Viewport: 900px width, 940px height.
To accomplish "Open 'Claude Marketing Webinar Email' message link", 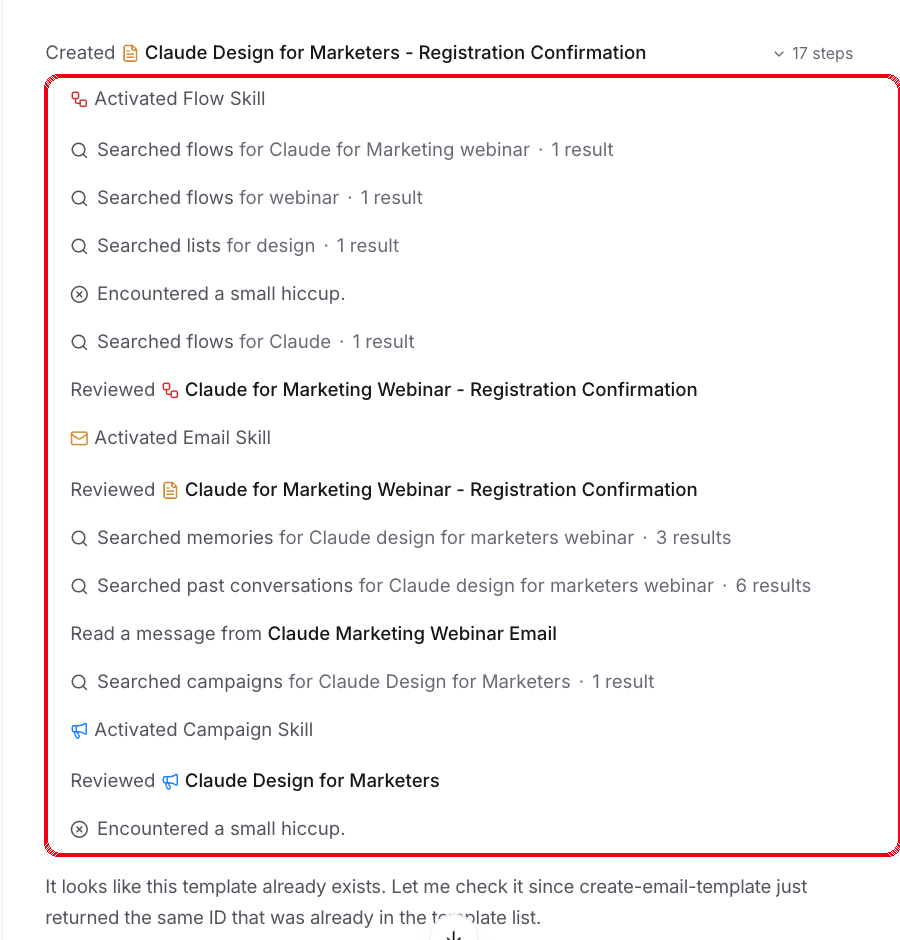I will click(412, 634).
